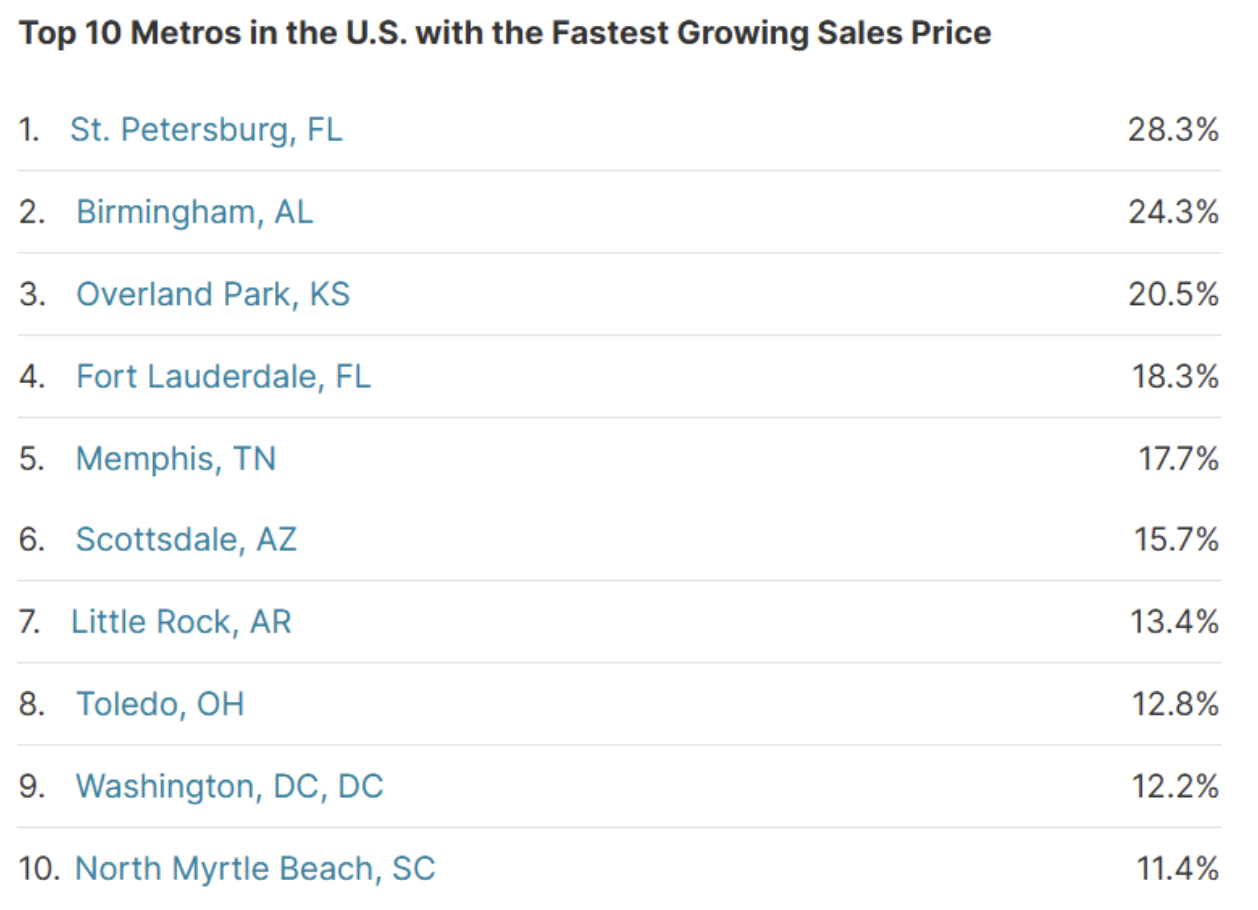Click the 13.4% growth value
The width and height of the screenshot is (1258, 910).
pos(1175,622)
